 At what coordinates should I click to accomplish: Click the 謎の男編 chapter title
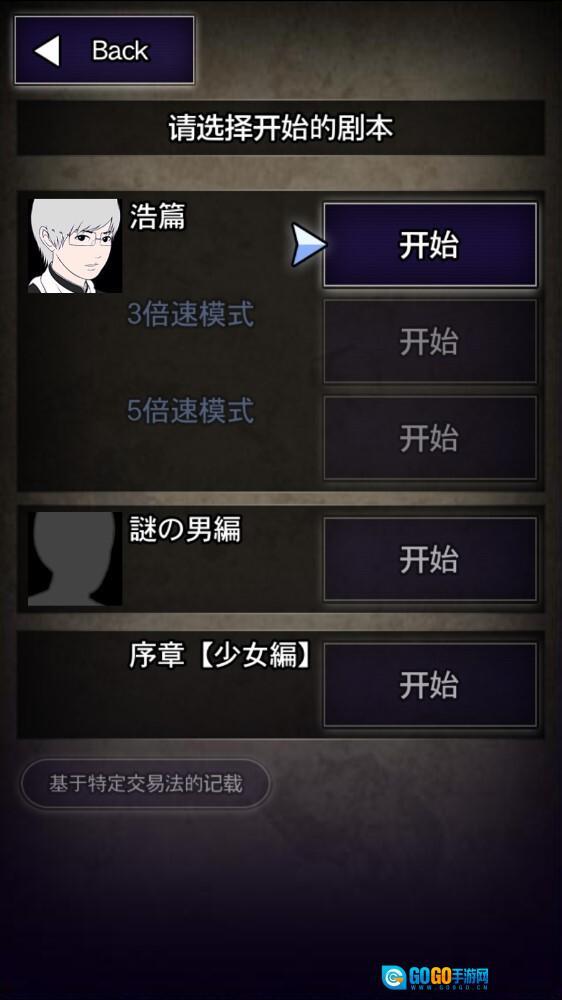point(186,529)
